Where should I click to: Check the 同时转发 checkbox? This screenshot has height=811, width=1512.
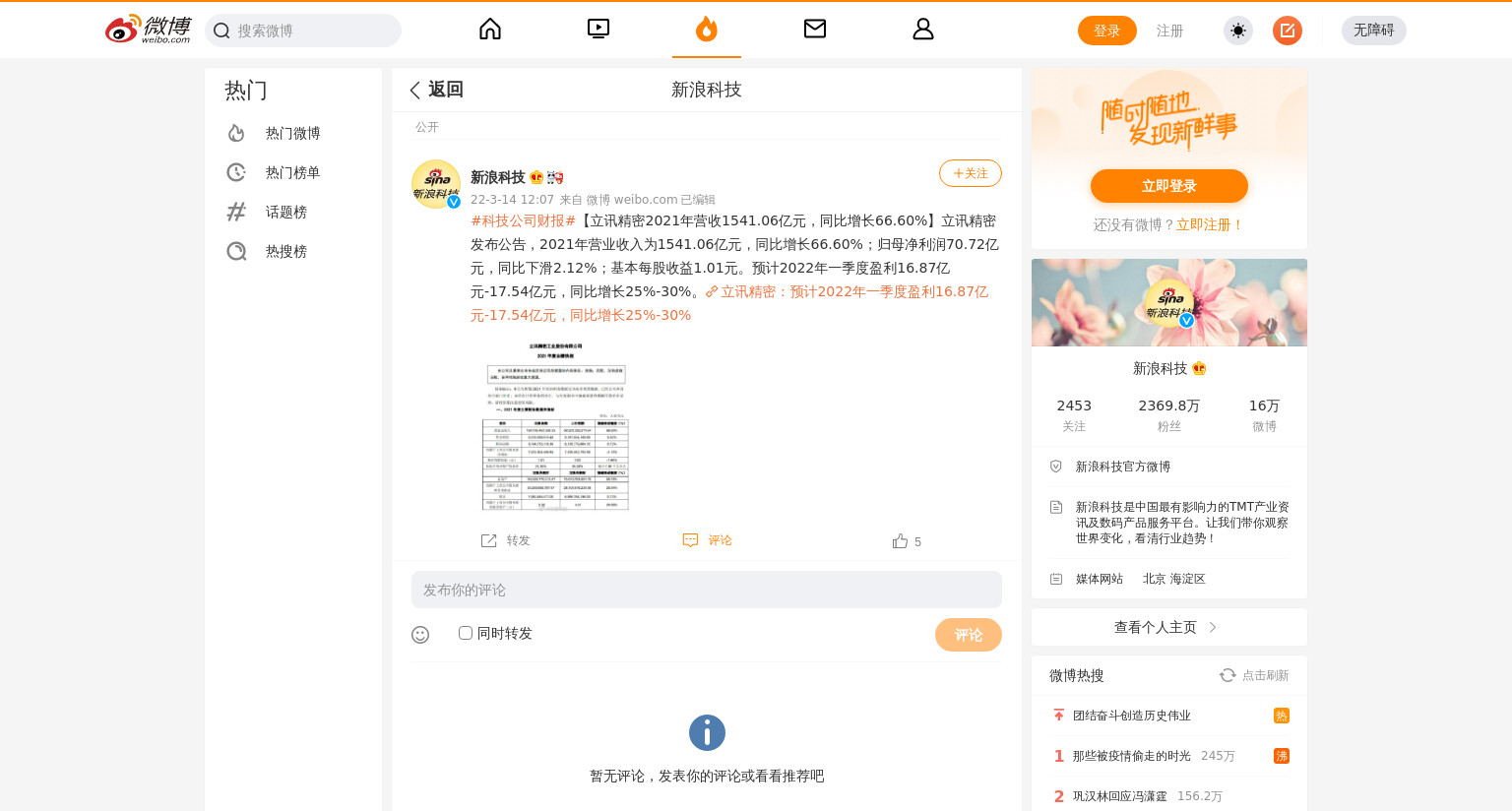pos(466,633)
